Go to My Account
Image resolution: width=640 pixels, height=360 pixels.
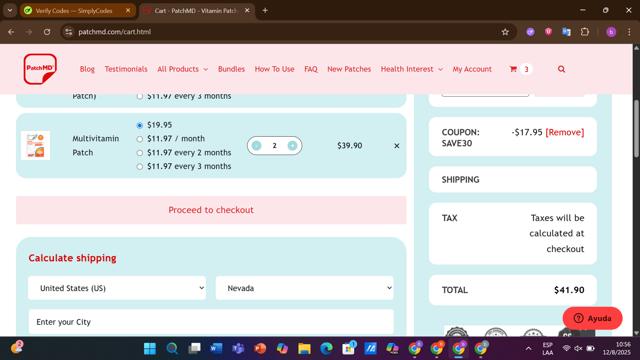pyautogui.click(x=472, y=69)
